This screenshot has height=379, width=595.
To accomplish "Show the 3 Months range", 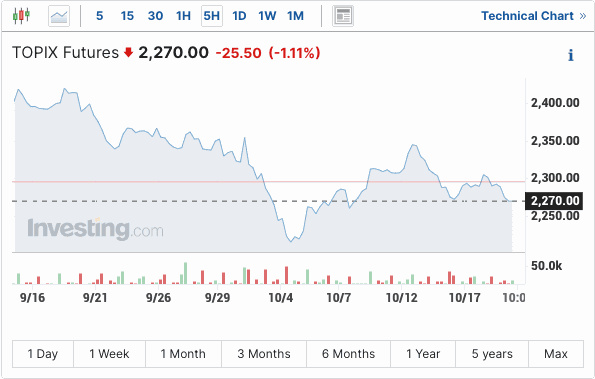I will point(264,354).
